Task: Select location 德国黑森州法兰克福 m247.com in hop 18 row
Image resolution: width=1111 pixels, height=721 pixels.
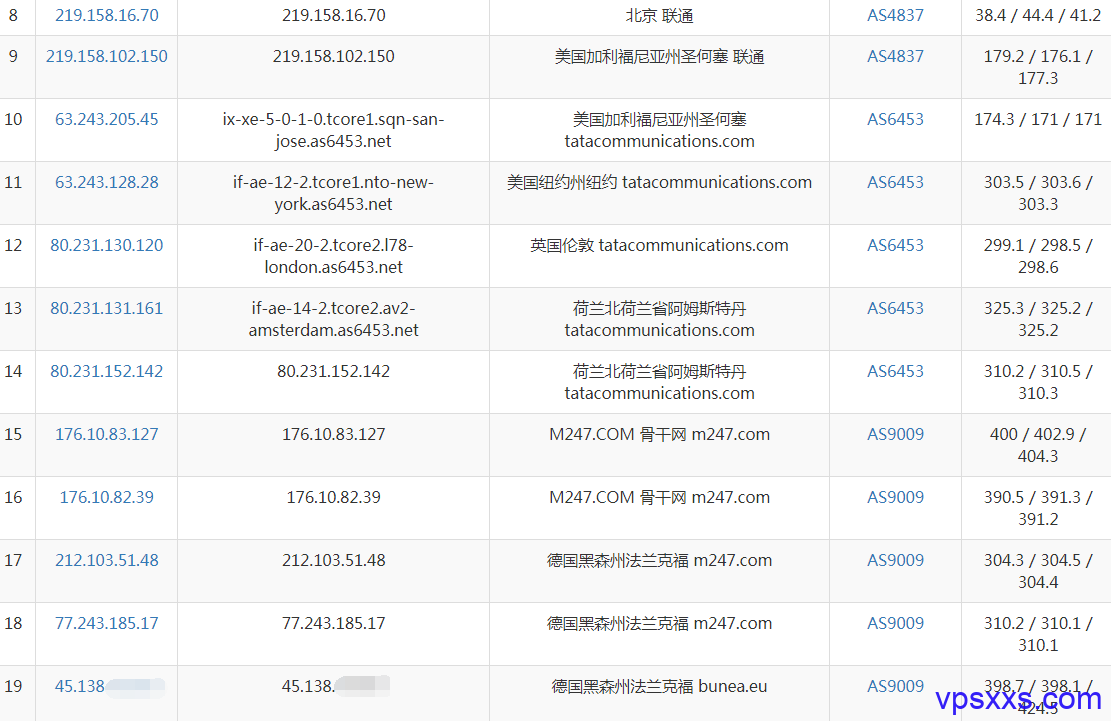Action: point(659,624)
